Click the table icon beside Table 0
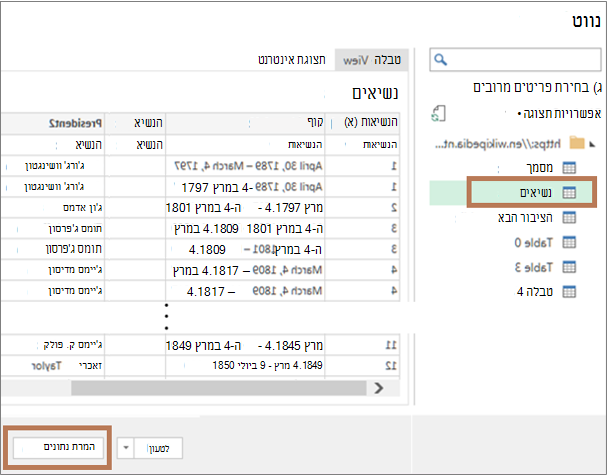 tap(569, 242)
